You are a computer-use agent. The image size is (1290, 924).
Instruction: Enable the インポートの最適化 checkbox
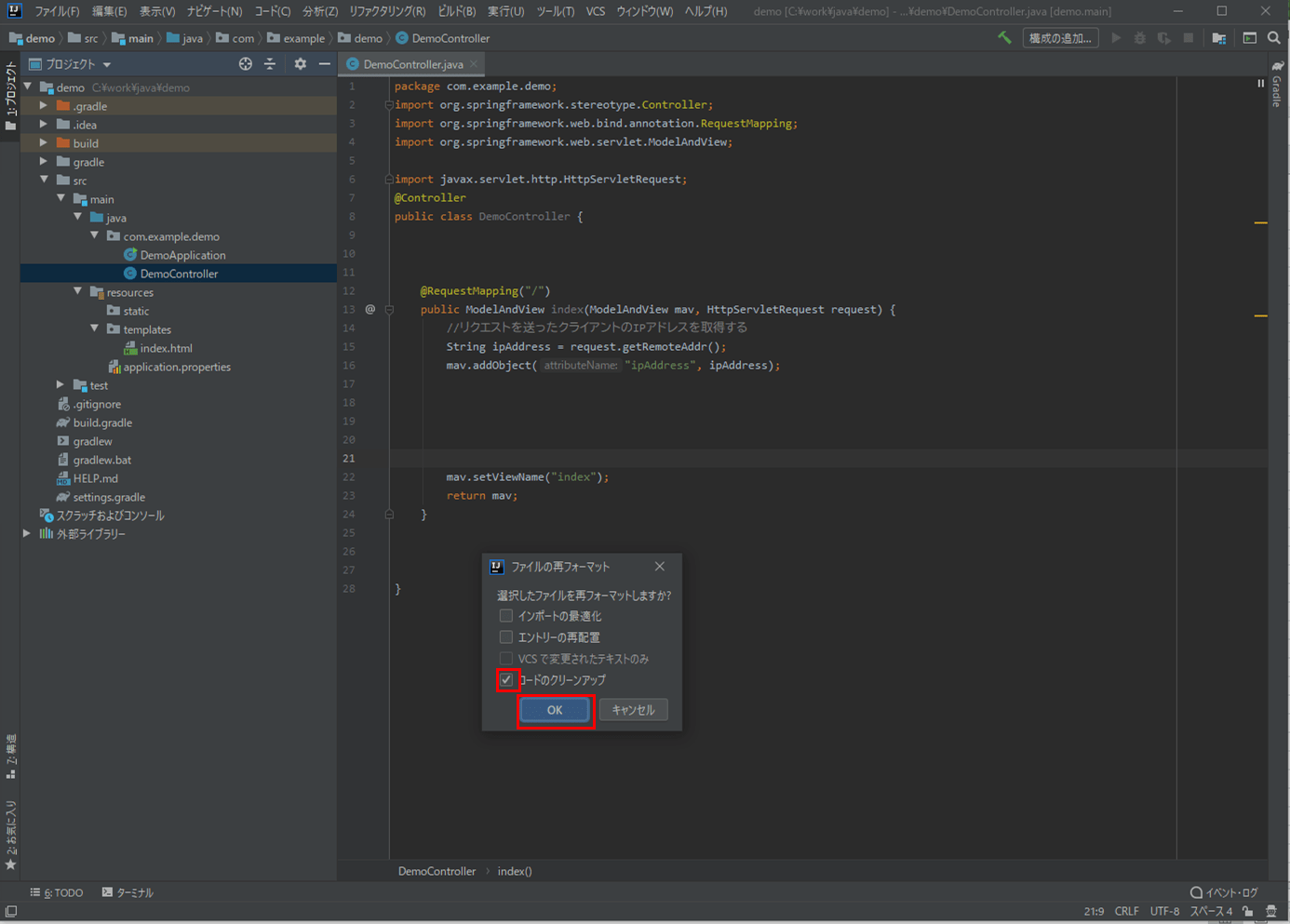coord(506,616)
